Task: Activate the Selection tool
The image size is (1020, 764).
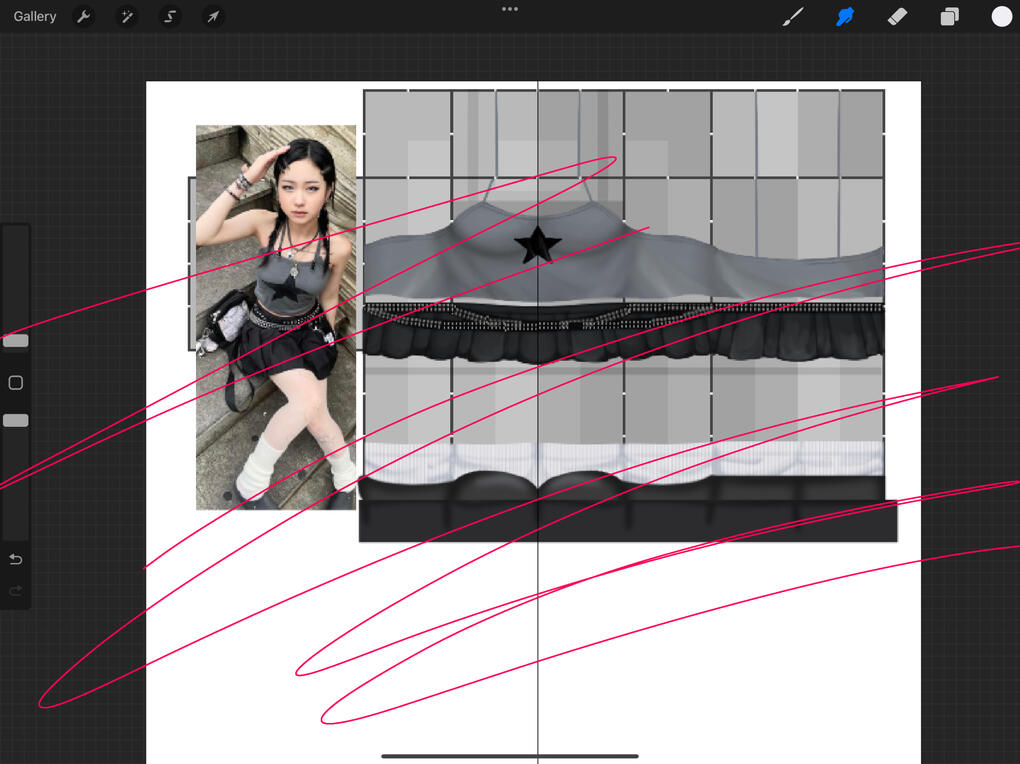Action: [170, 17]
